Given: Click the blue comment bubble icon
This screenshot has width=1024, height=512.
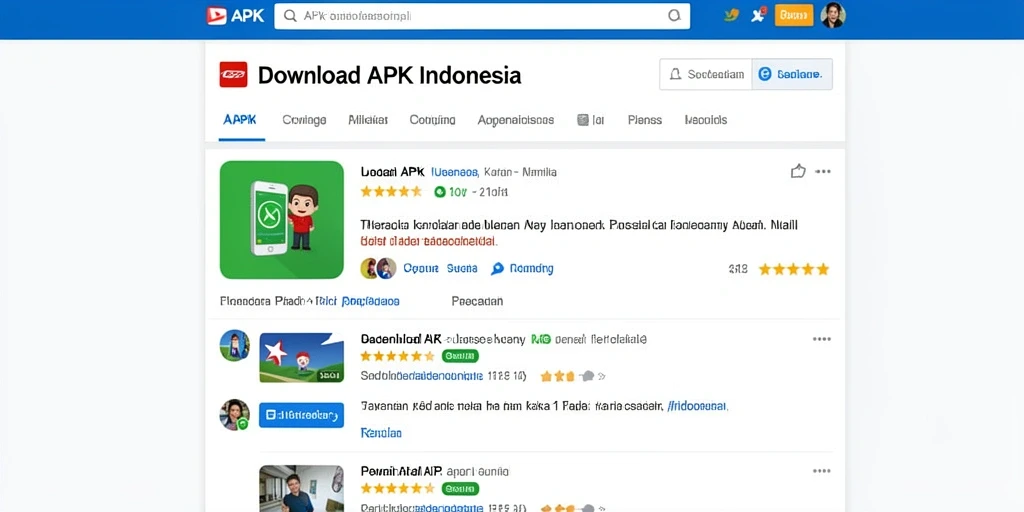Looking at the screenshot, I should coord(498,268).
